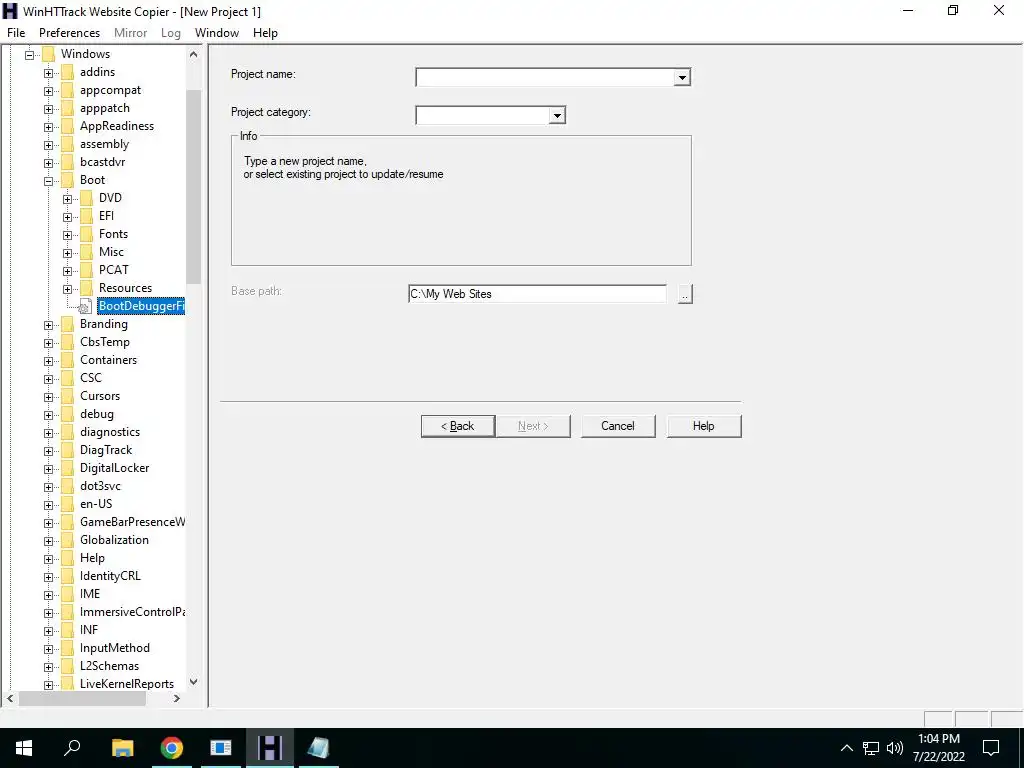Select the InputMethod tree item
This screenshot has height=768, width=1024.
click(115, 648)
